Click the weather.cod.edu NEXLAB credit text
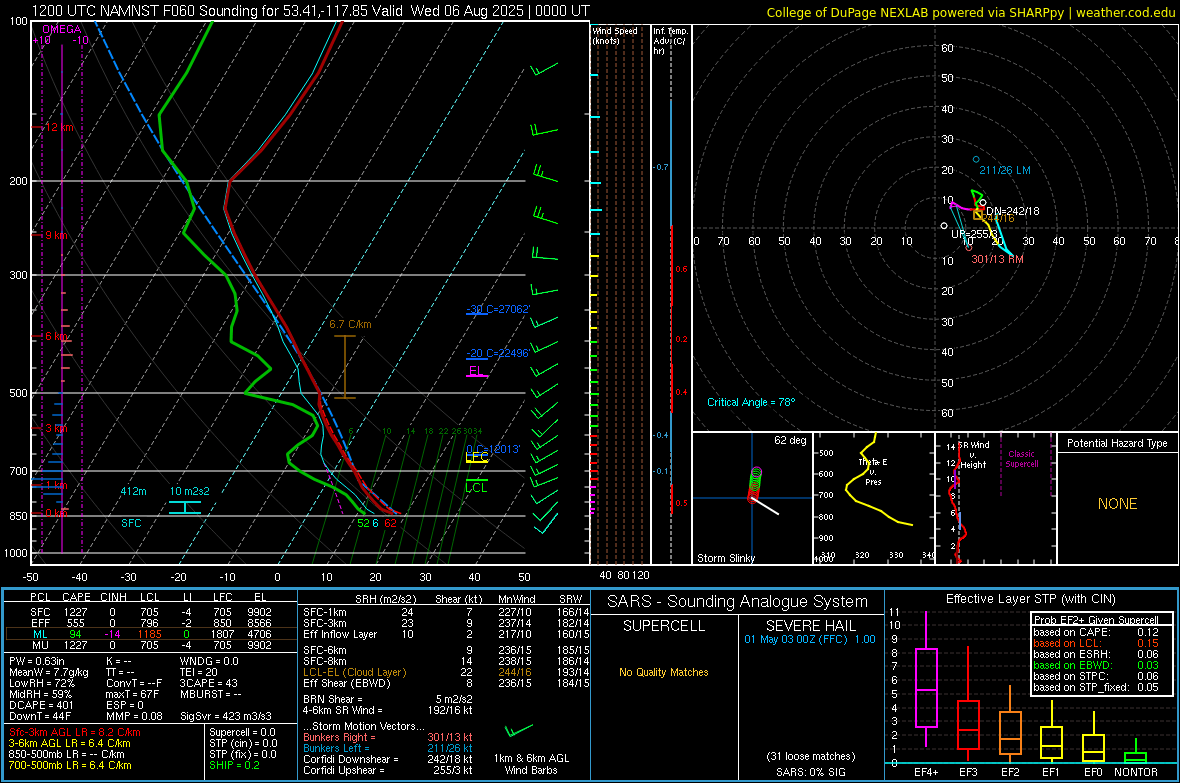1180x783 pixels. pos(970,12)
